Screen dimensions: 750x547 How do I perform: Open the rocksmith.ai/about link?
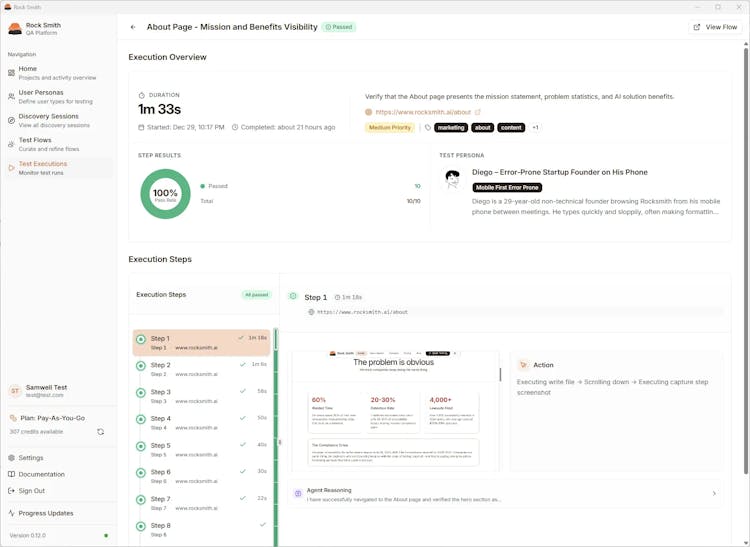tap(423, 112)
